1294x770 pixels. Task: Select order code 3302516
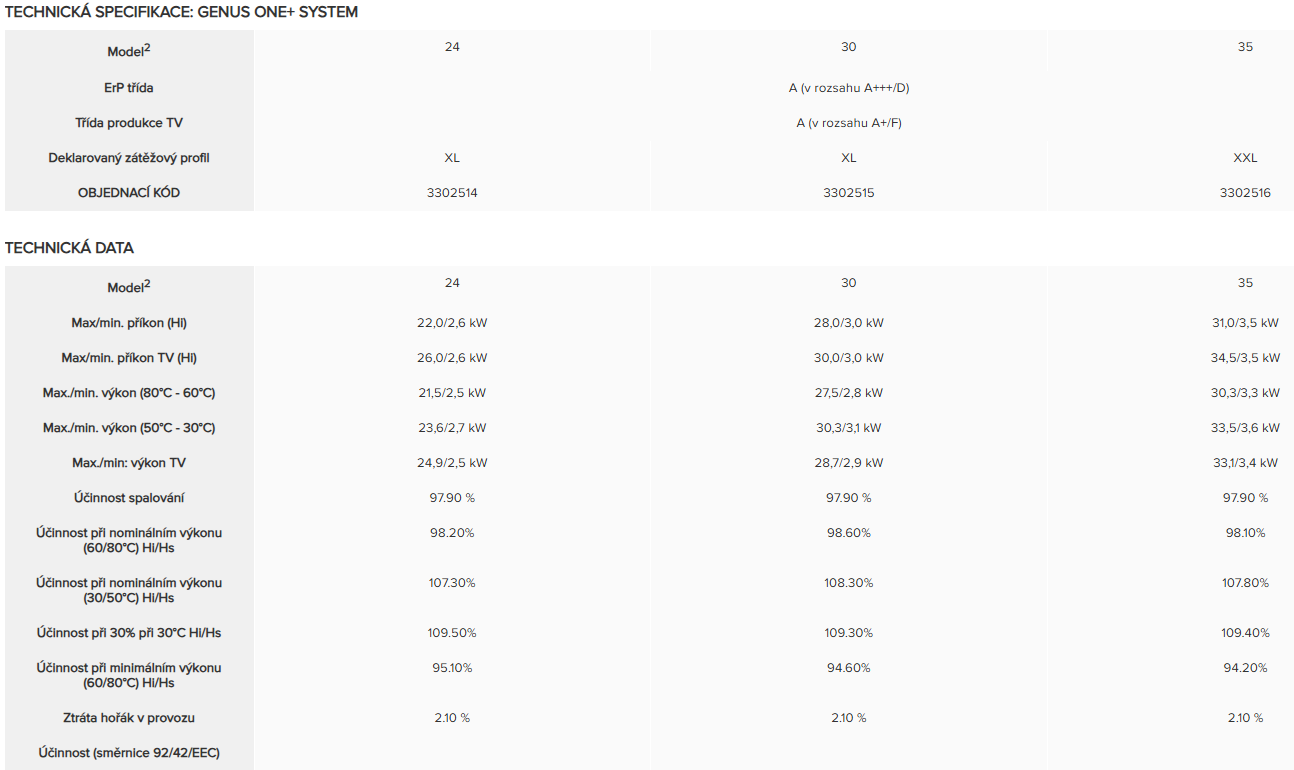[x=1244, y=193]
